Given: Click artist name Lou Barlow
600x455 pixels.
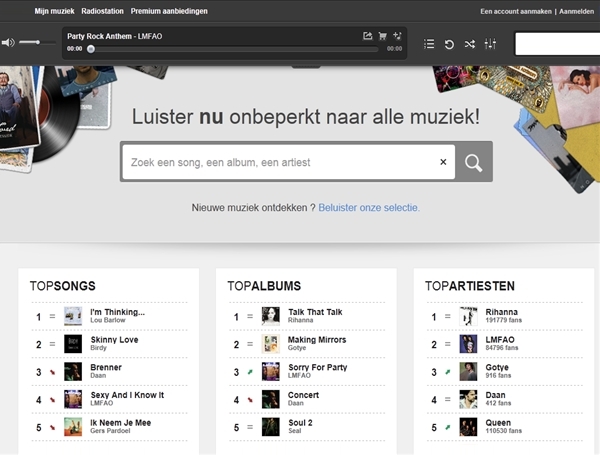Looking at the screenshot, I should coord(108,320).
